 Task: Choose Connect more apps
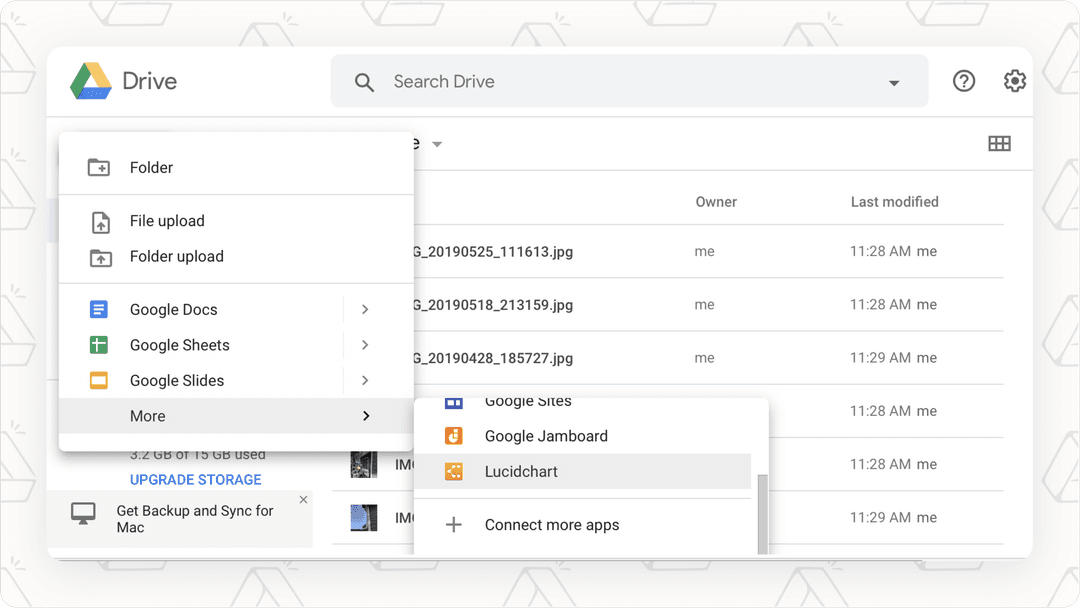click(x=551, y=524)
